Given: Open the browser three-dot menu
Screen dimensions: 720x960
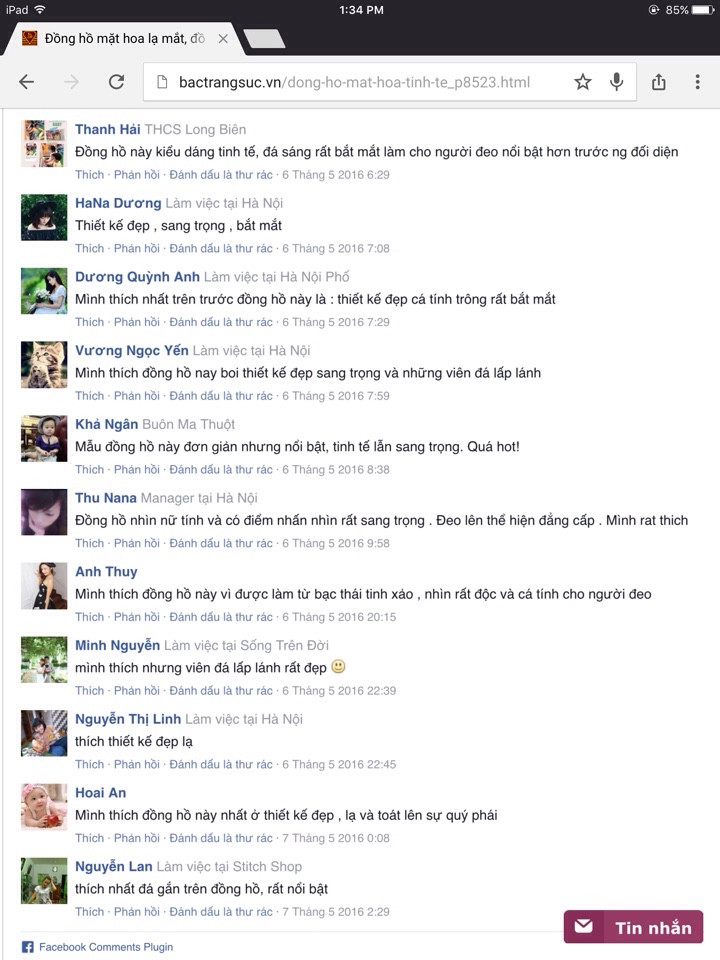Looking at the screenshot, I should [697, 81].
